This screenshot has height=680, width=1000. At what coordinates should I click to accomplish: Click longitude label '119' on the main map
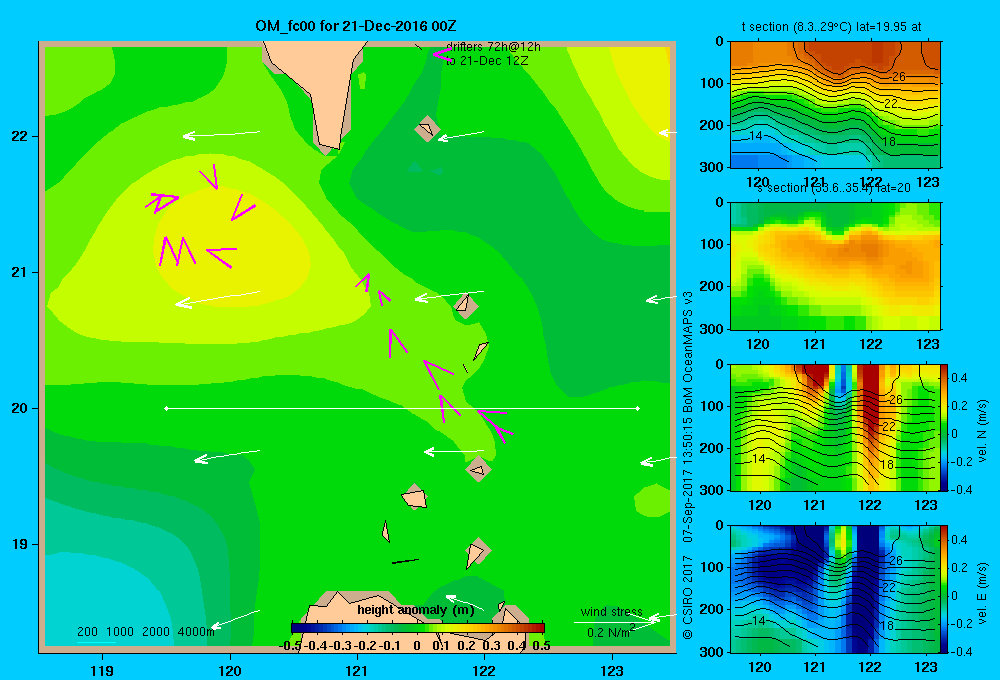coord(103,670)
